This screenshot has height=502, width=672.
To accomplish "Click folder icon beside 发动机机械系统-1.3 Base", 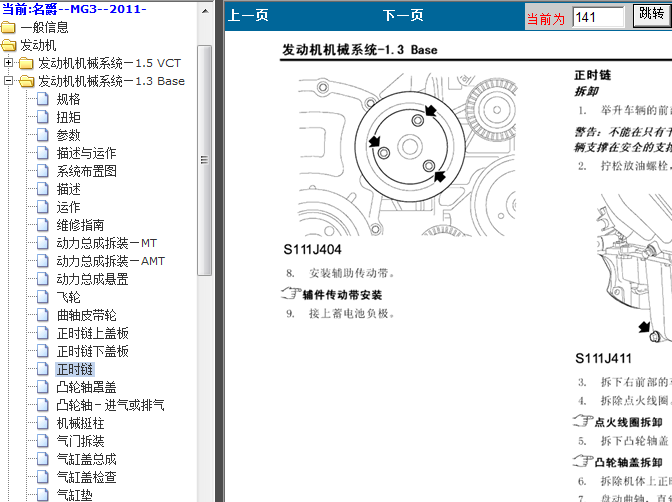I will point(27,81).
